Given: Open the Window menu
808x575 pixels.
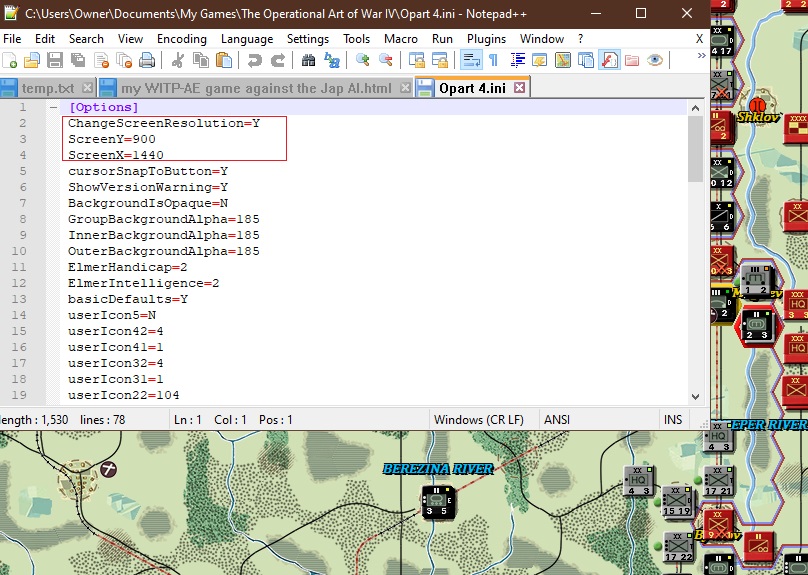Looking at the screenshot, I should click(x=542, y=39).
